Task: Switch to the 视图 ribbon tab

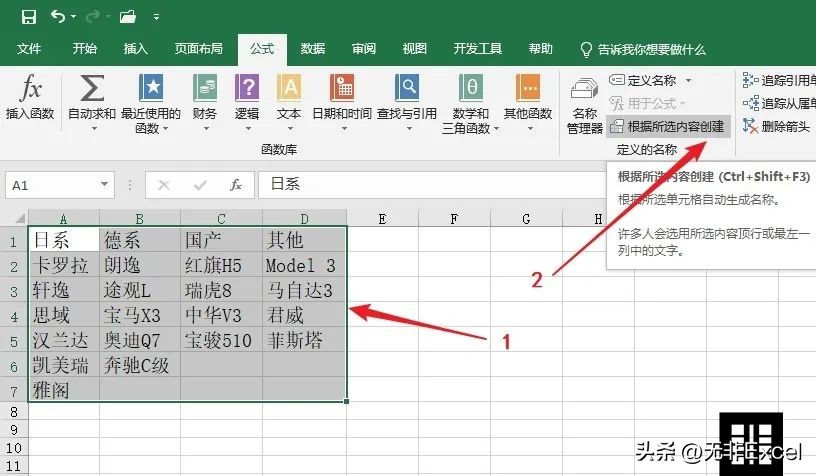Action: pos(415,49)
